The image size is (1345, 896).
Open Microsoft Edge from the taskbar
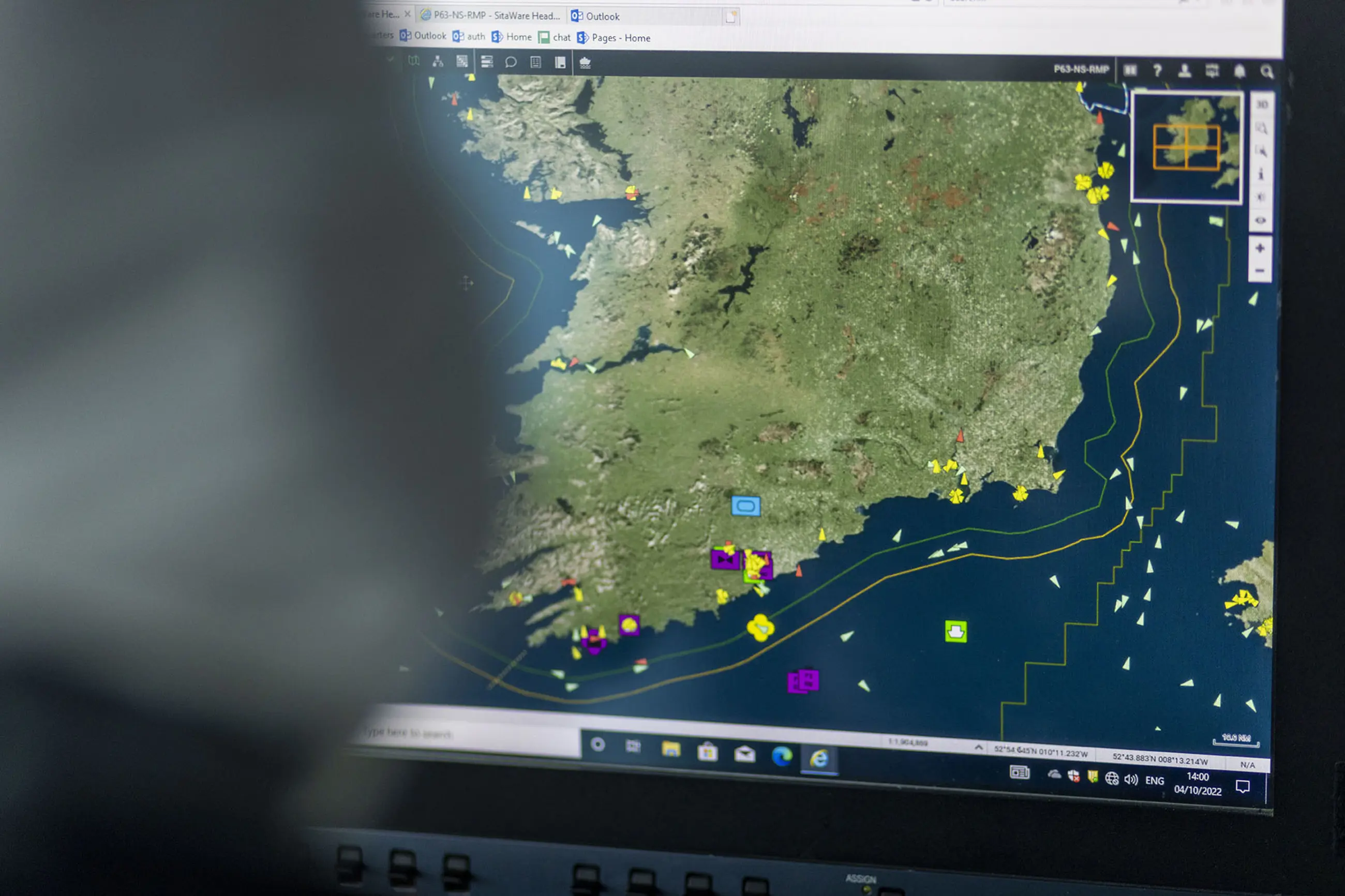[781, 756]
